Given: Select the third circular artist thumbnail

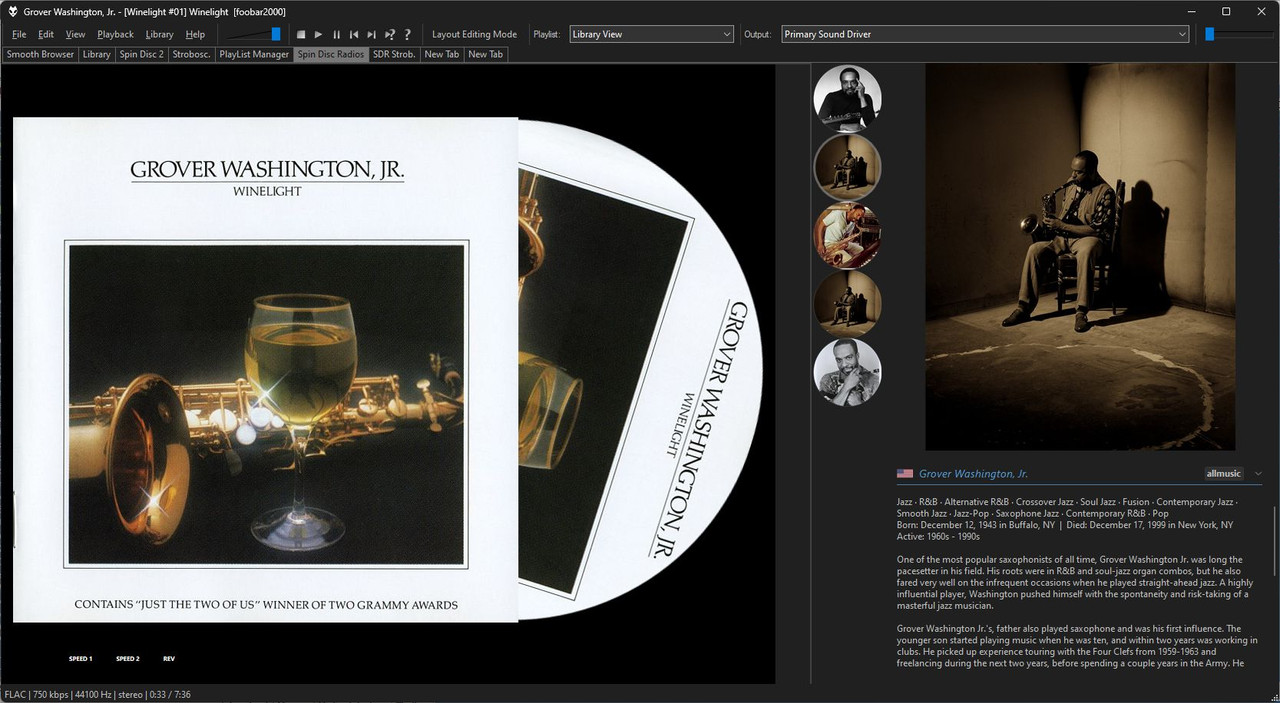Looking at the screenshot, I should pos(847,236).
